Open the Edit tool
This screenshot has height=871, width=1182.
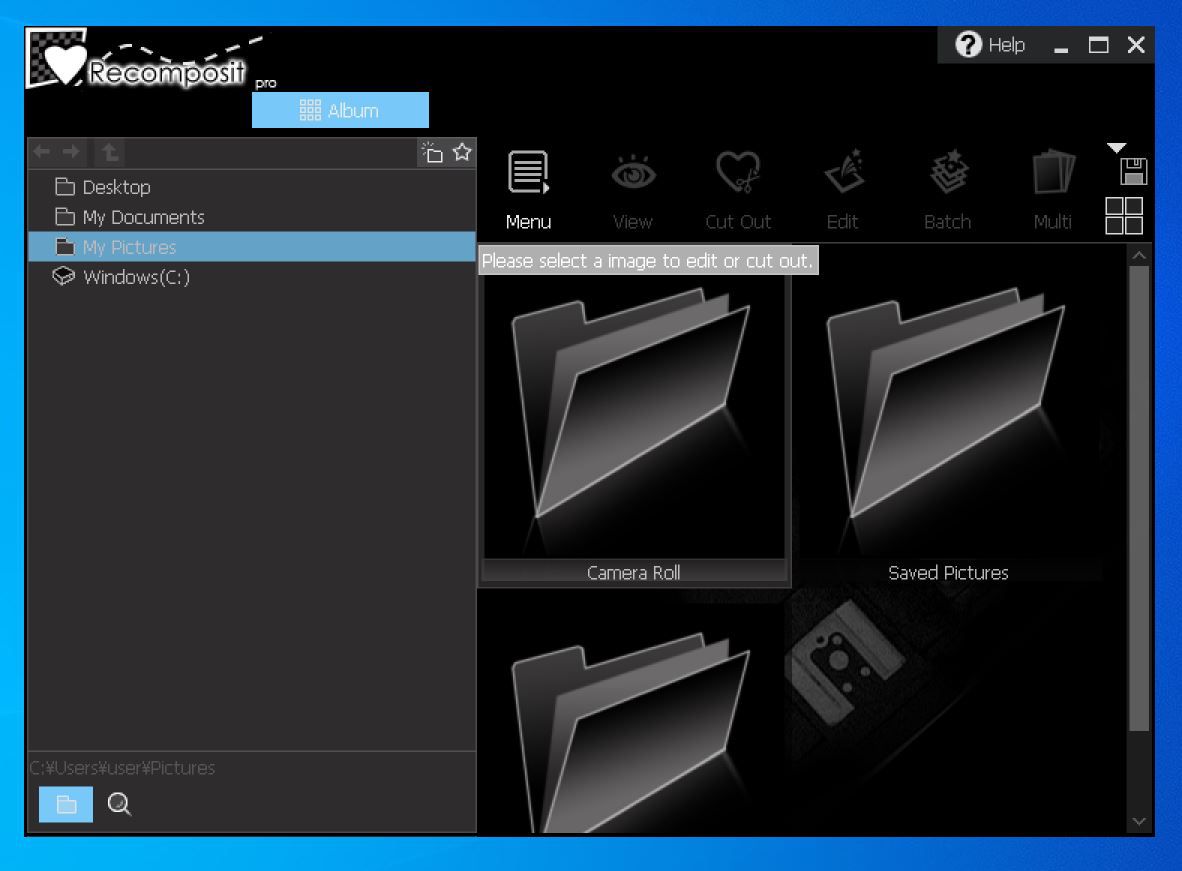pyautogui.click(x=842, y=175)
